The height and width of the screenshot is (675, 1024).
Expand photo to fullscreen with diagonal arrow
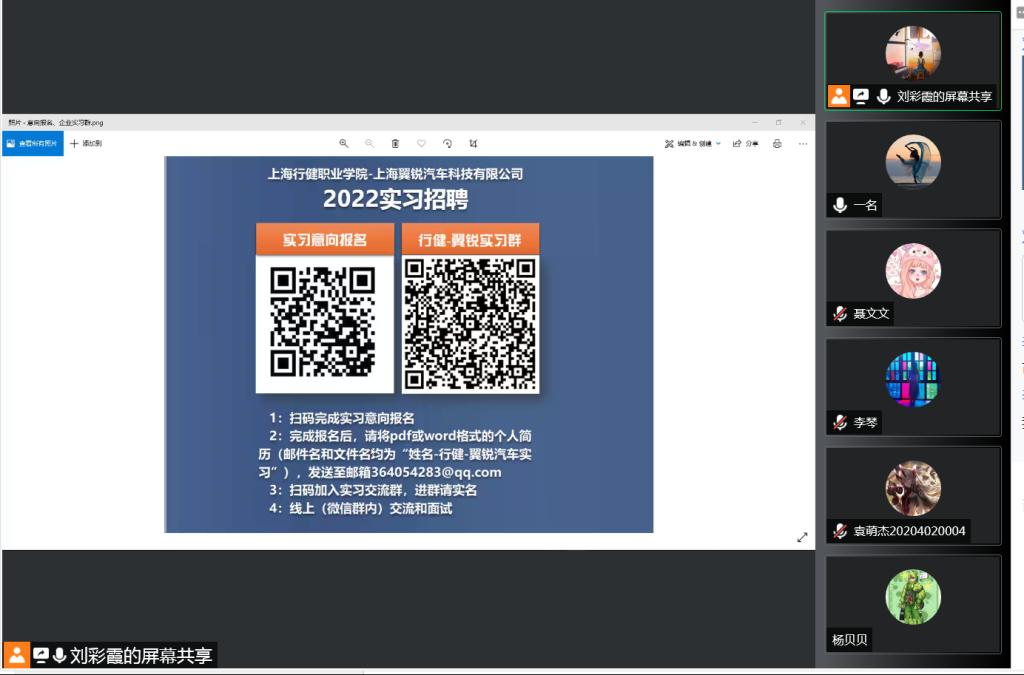pyautogui.click(x=802, y=537)
